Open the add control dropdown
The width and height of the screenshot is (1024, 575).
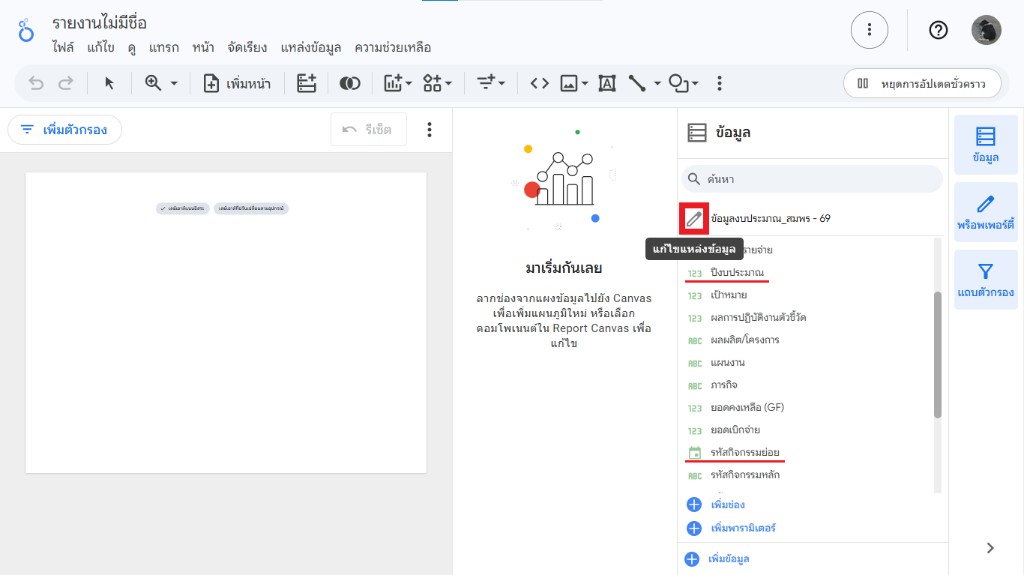coord(491,84)
